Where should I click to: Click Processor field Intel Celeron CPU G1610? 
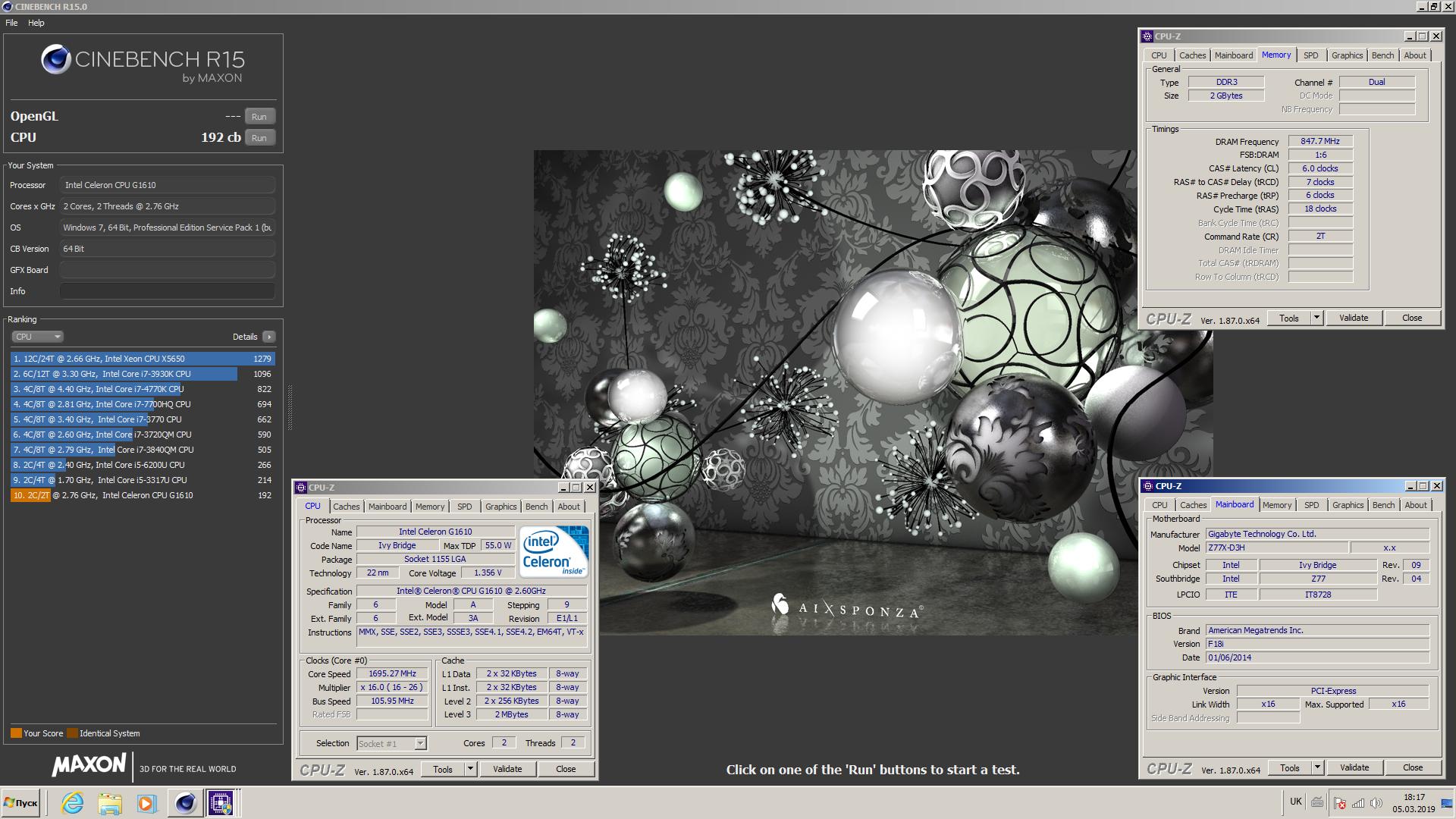[167, 185]
